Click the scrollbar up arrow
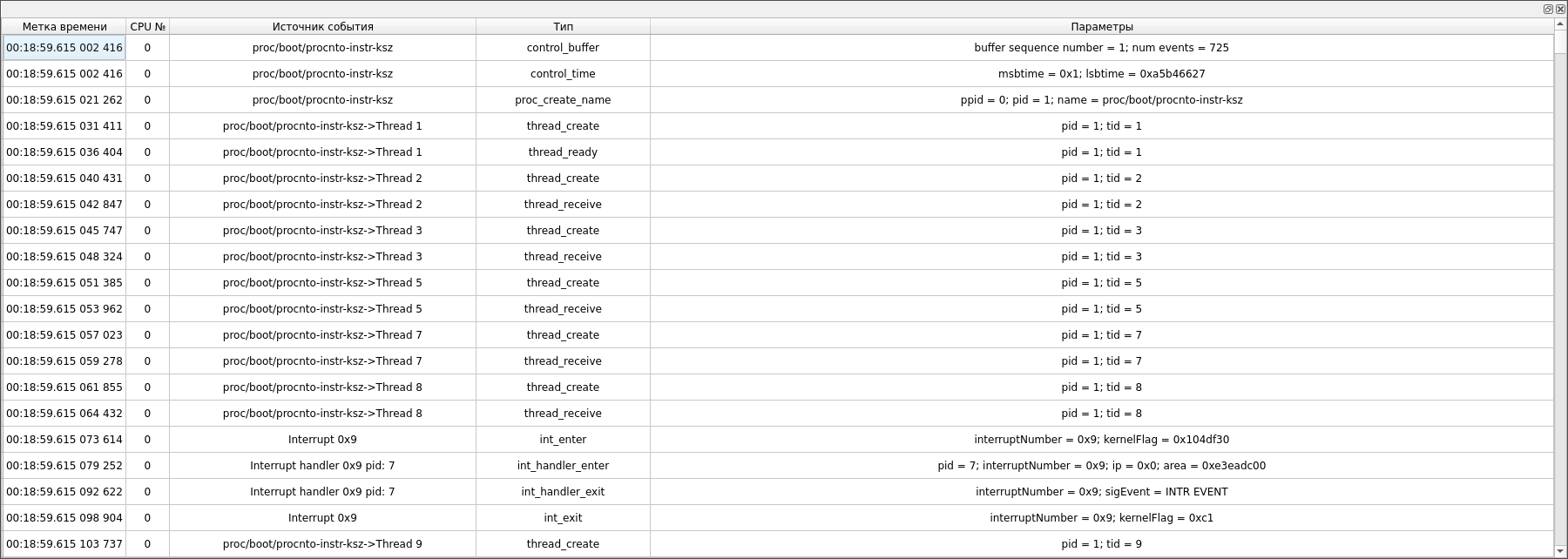 coord(1560,24)
